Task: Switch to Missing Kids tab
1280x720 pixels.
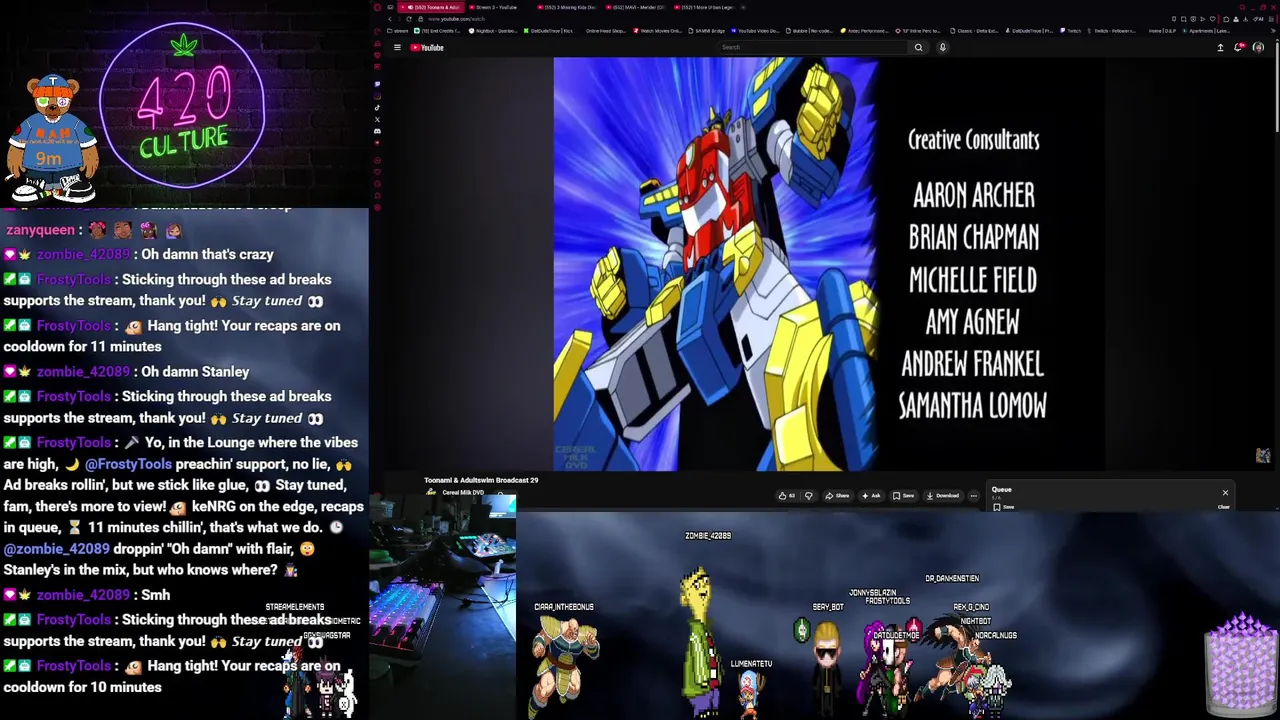Action: [567, 7]
